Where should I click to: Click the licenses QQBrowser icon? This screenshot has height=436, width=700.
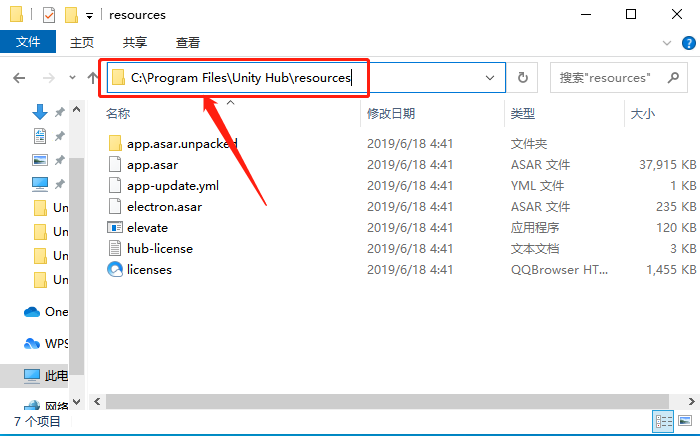coord(115,269)
